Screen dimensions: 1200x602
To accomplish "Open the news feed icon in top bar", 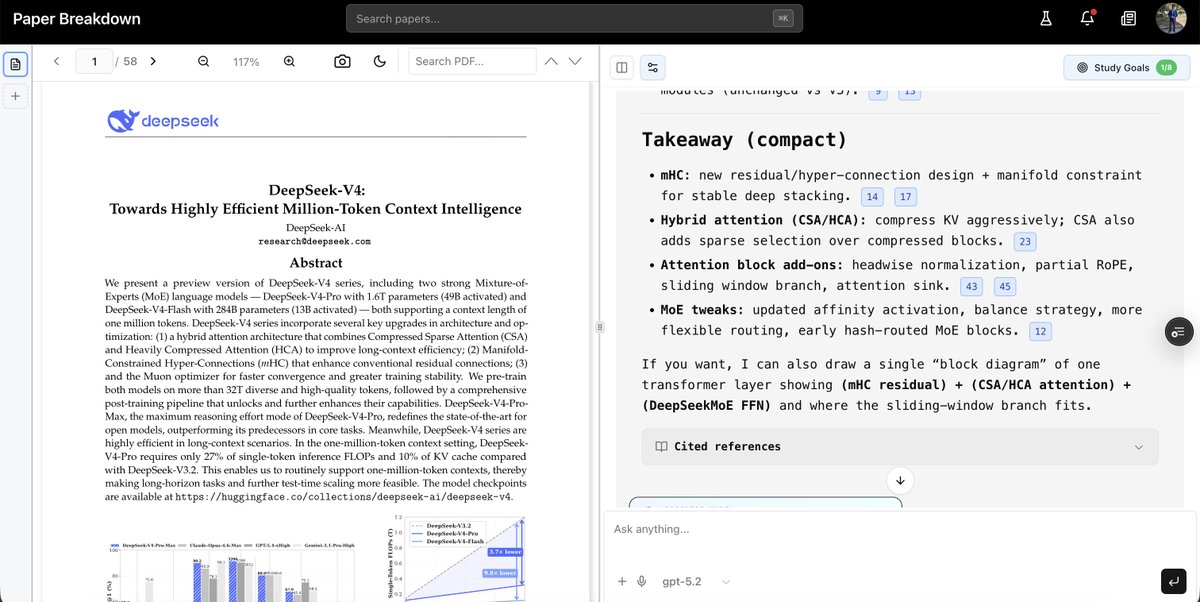I will click(x=1128, y=18).
